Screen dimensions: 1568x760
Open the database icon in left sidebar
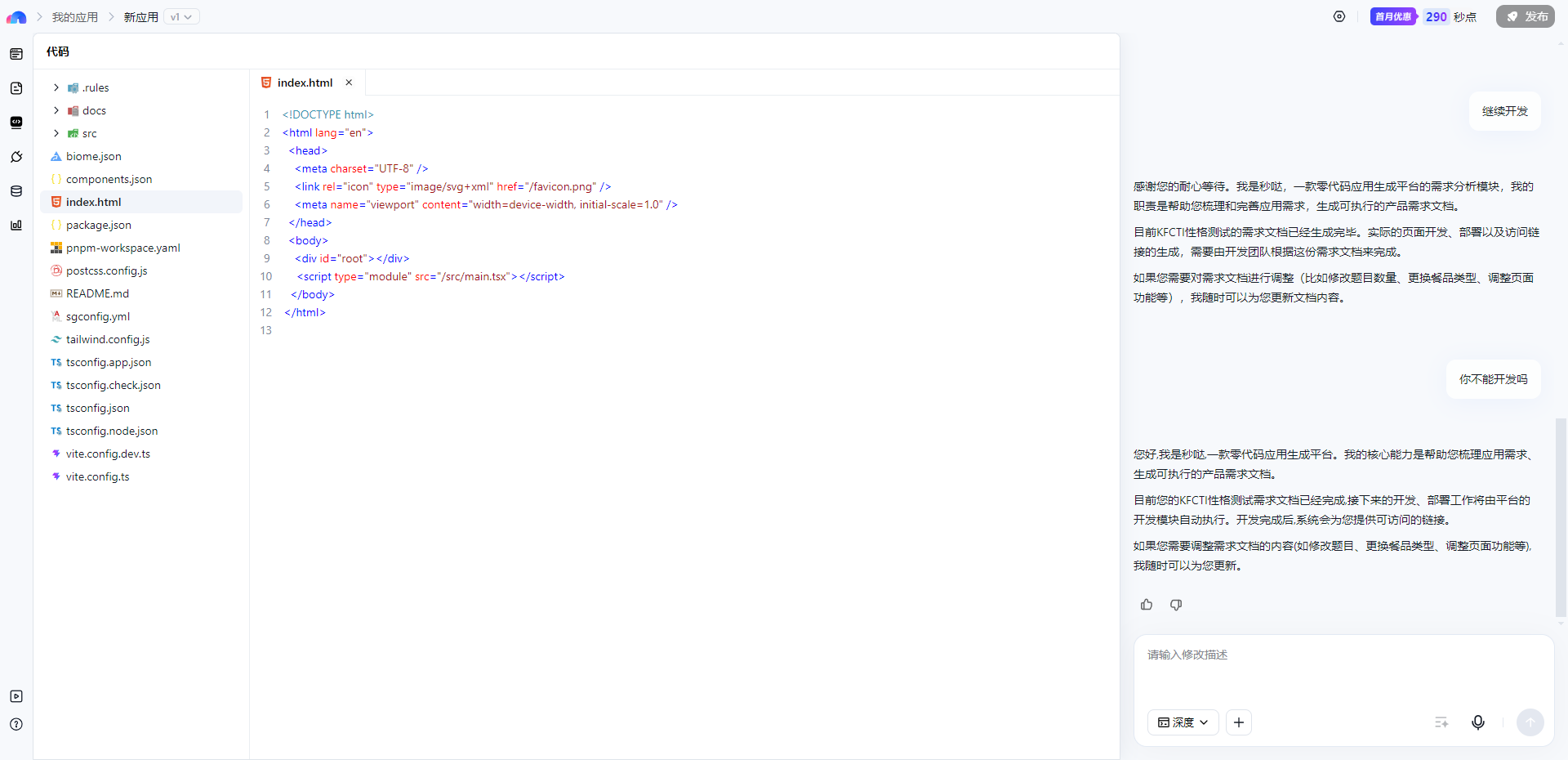16,191
